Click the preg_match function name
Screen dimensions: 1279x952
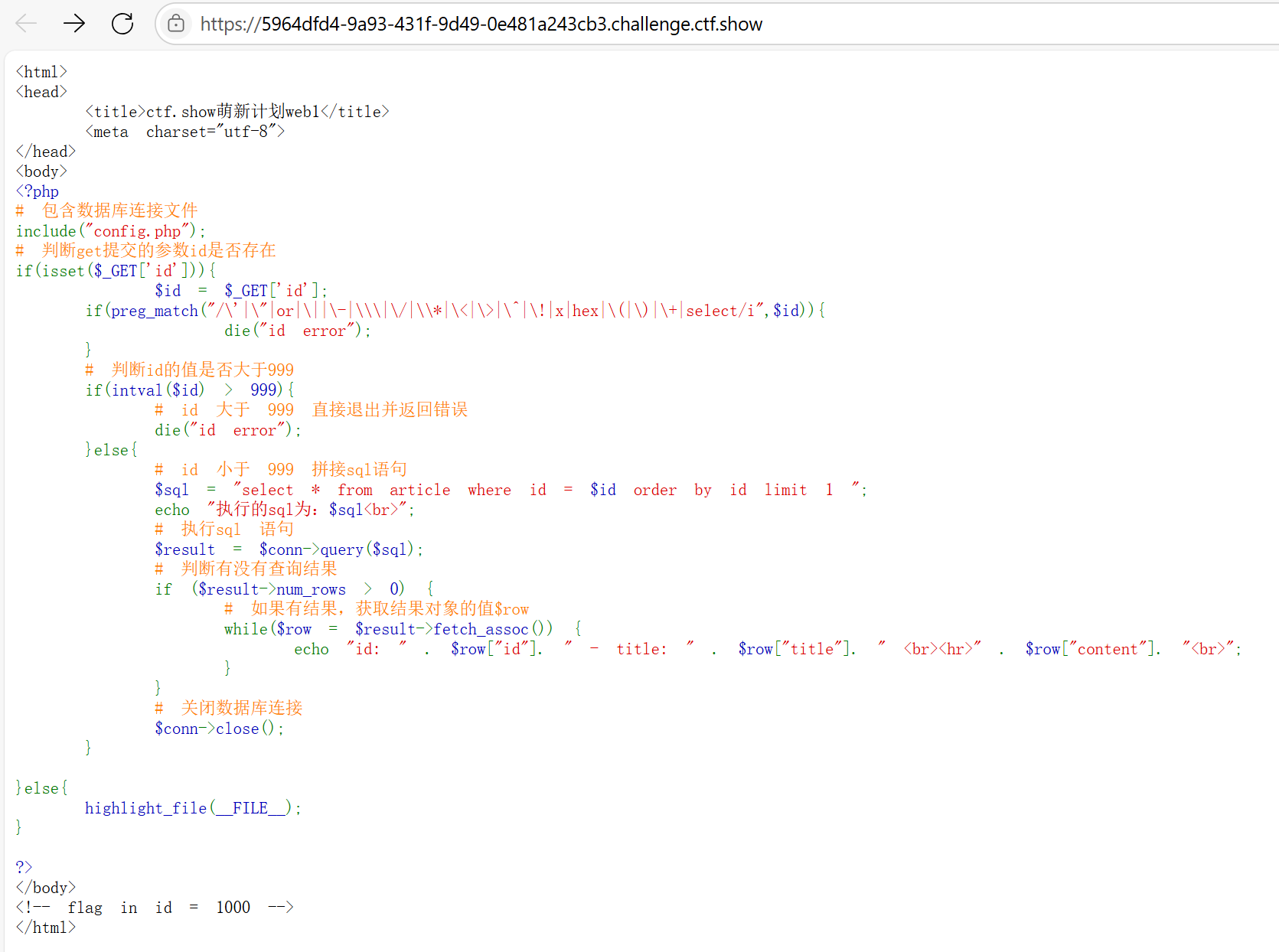(x=155, y=311)
